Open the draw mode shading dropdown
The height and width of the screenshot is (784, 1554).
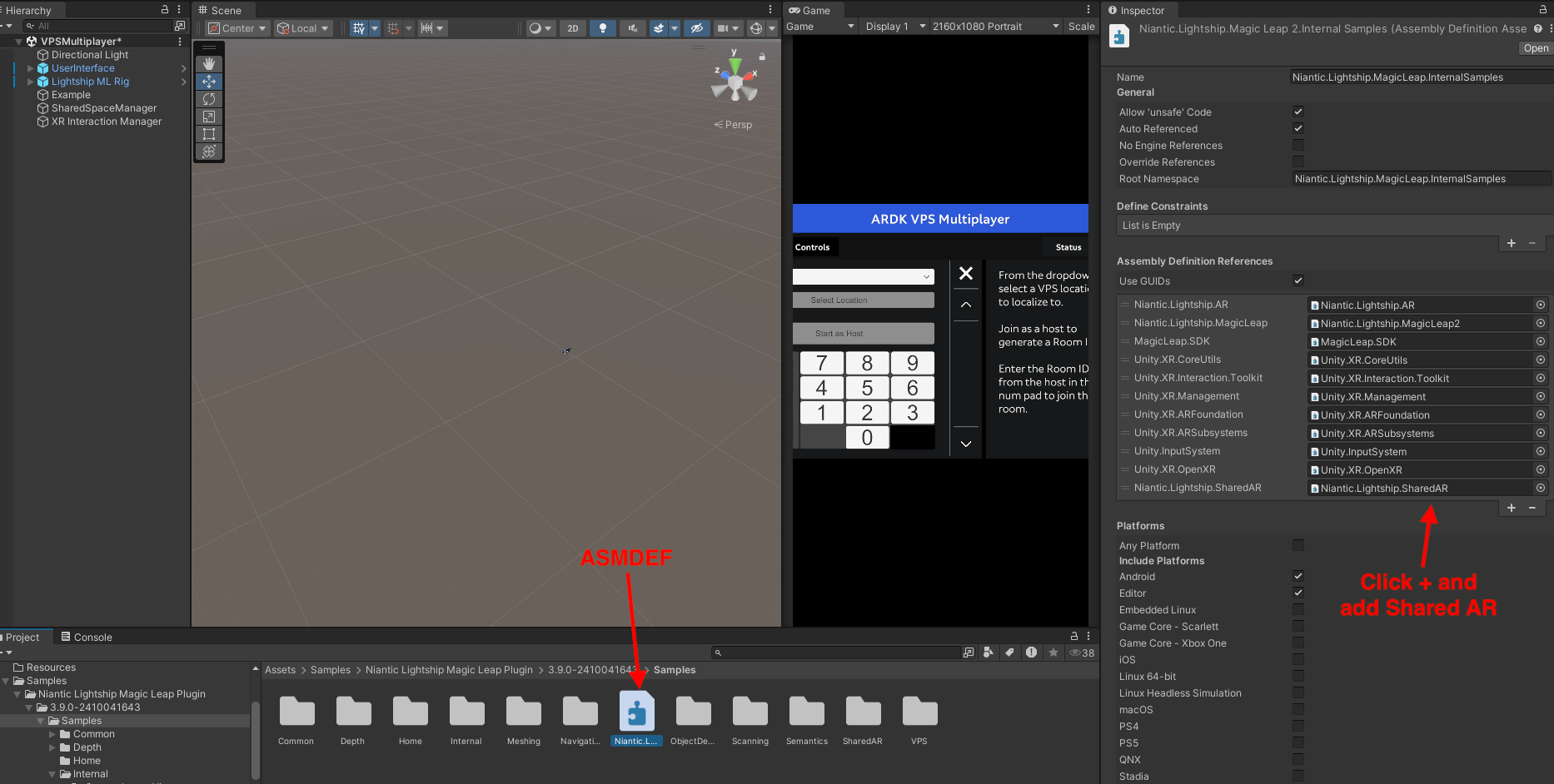(x=540, y=28)
